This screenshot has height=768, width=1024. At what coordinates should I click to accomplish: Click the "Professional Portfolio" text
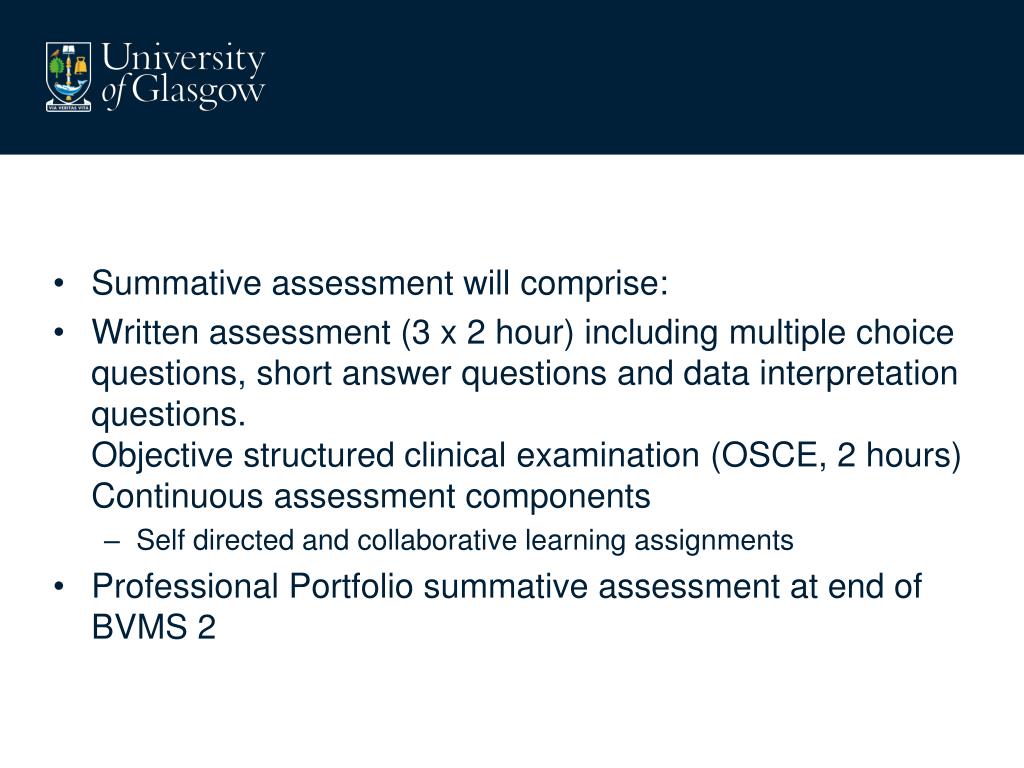pyautogui.click(x=252, y=586)
